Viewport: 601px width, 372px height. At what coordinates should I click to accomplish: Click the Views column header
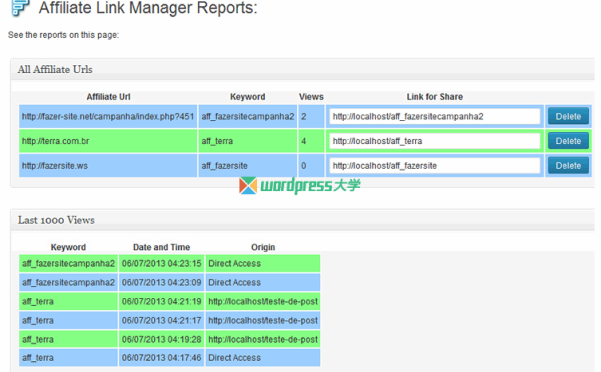coord(311,97)
